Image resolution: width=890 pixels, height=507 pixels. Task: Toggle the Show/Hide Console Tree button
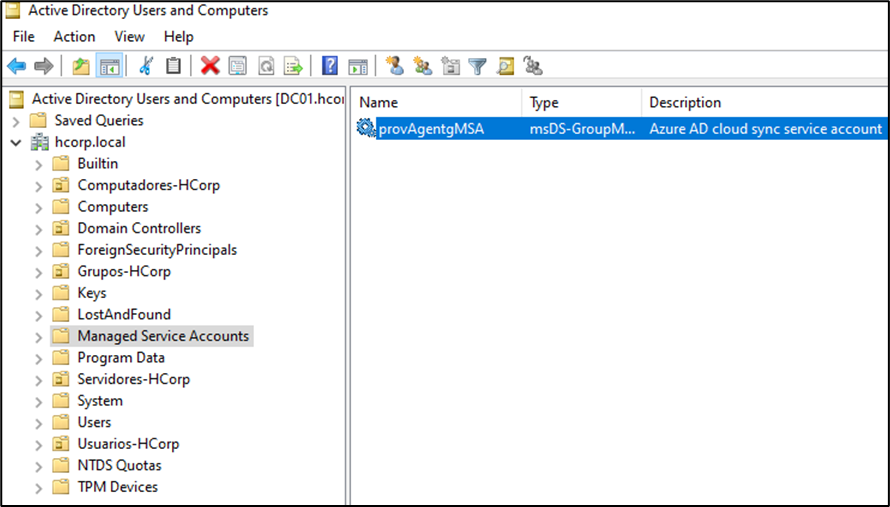tap(109, 66)
